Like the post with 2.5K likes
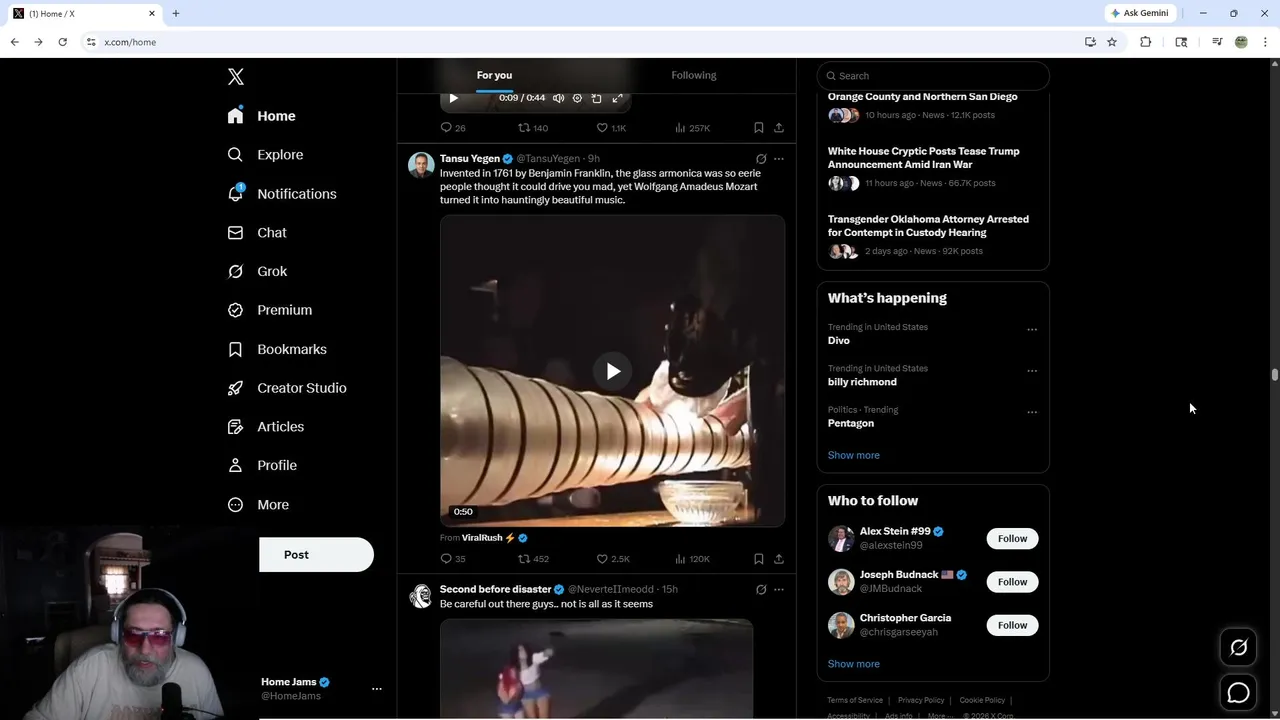This screenshot has width=1280, height=720. point(613,559)
